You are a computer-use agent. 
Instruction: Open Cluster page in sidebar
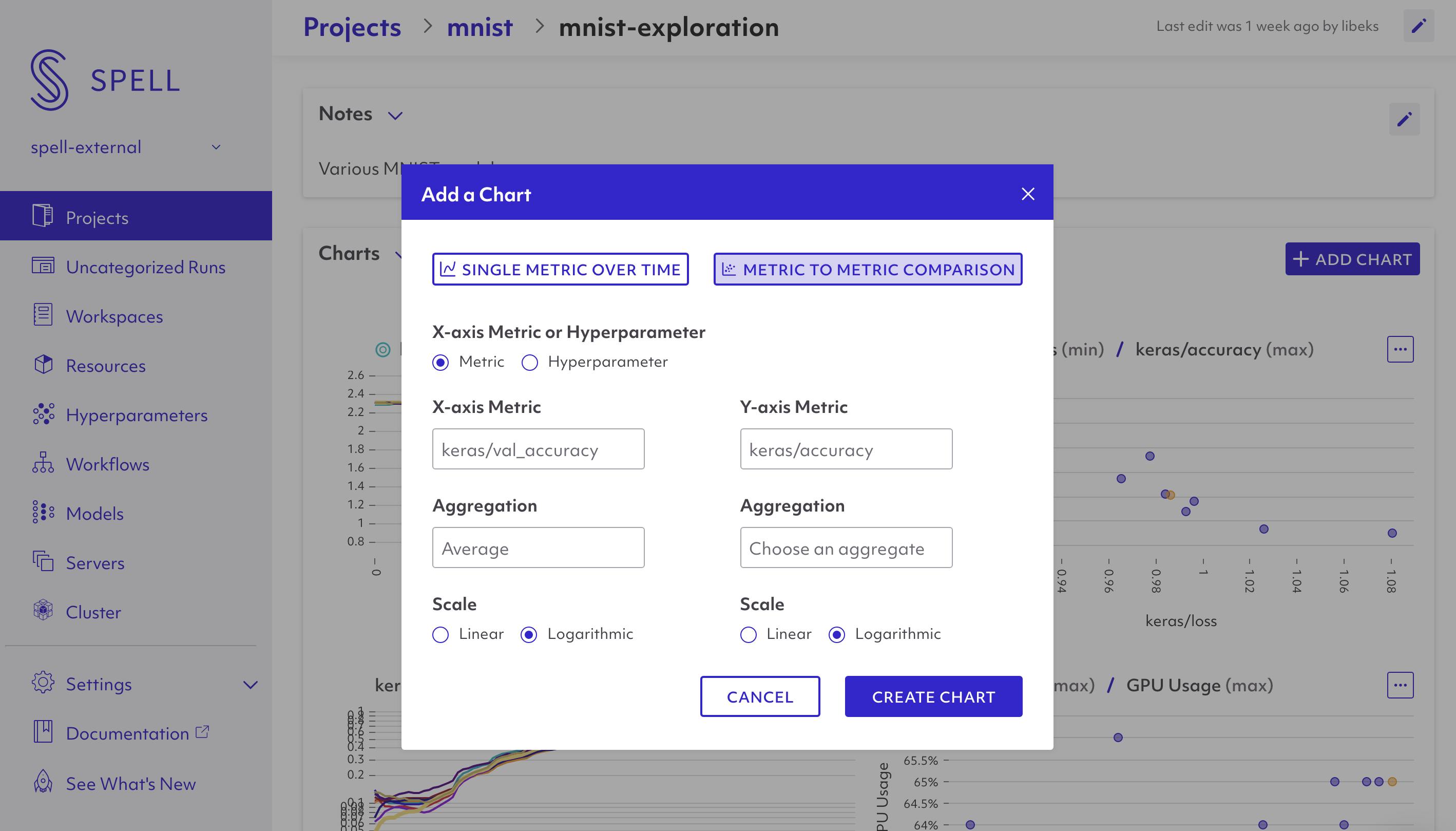point(93,612)
